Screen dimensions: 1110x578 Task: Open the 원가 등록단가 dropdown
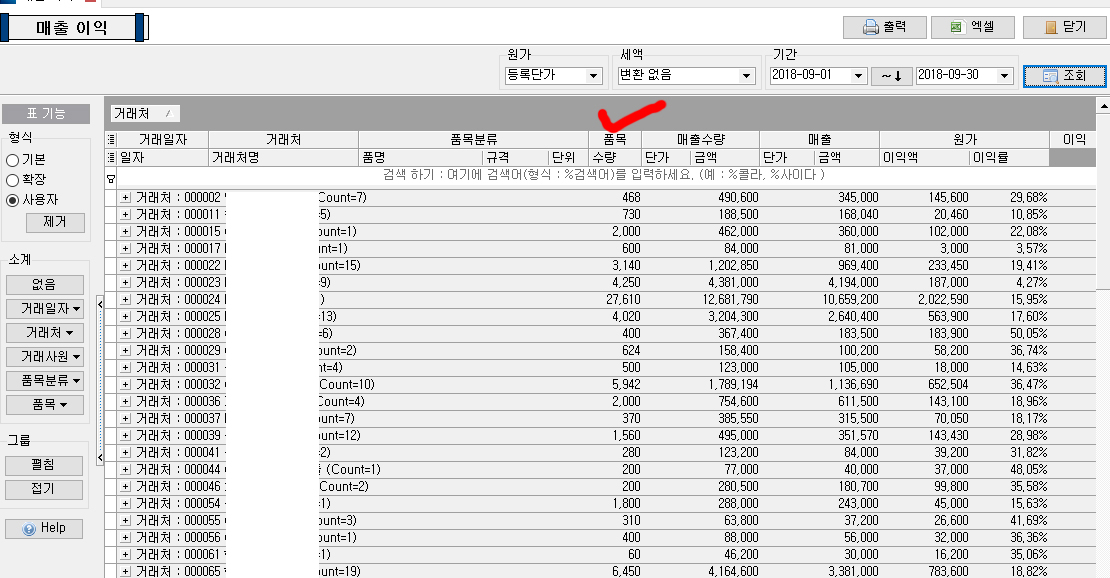tap(594, 76)
